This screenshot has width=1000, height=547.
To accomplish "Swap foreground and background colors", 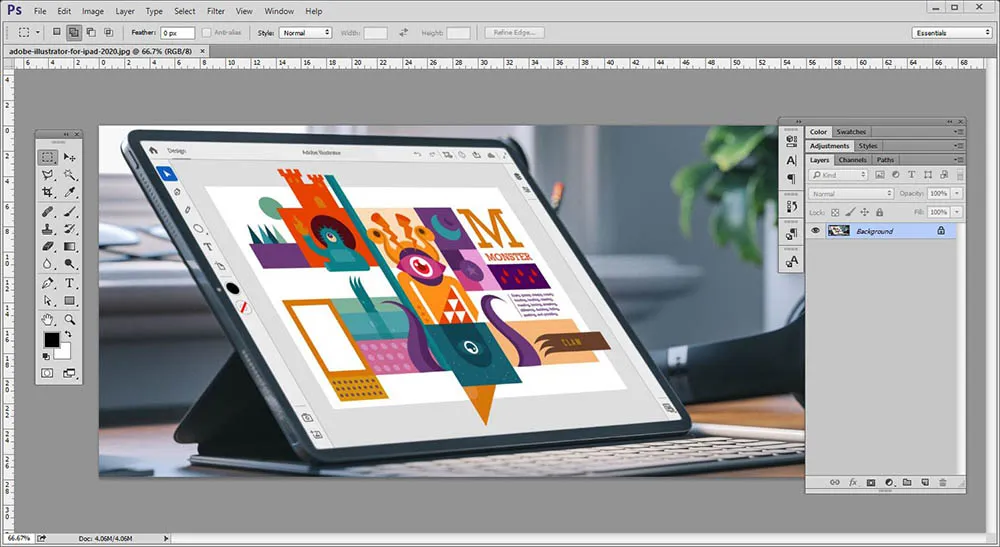I will [68, 334].
